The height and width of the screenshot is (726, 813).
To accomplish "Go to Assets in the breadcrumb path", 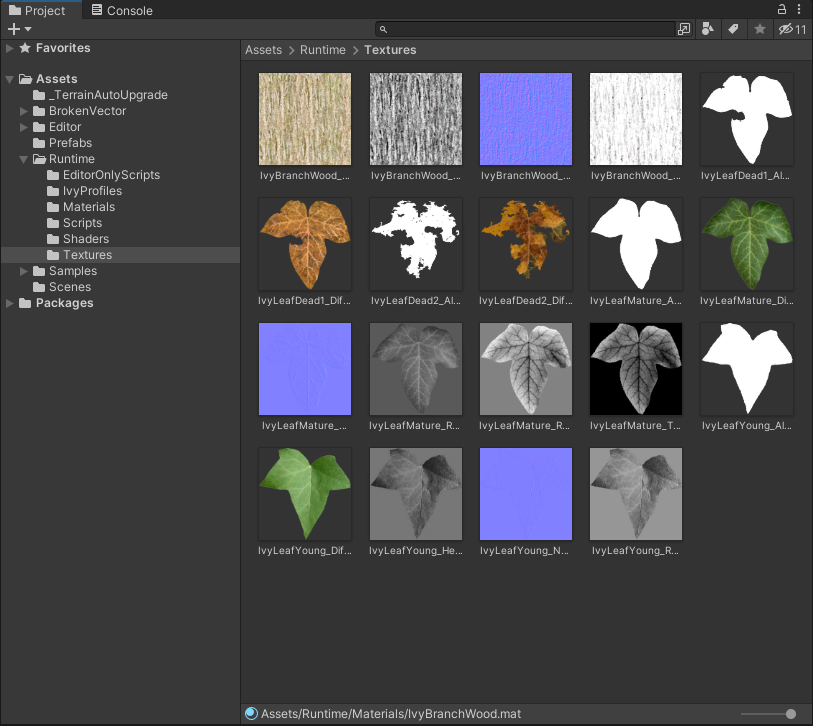I will (x=263, y=50).
